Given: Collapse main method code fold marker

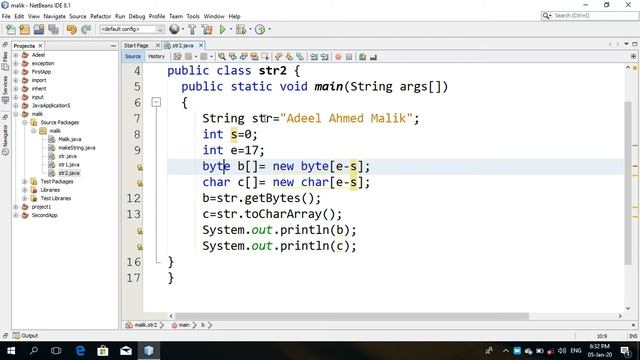Looking at the screenshot, I should click(156, 102).
